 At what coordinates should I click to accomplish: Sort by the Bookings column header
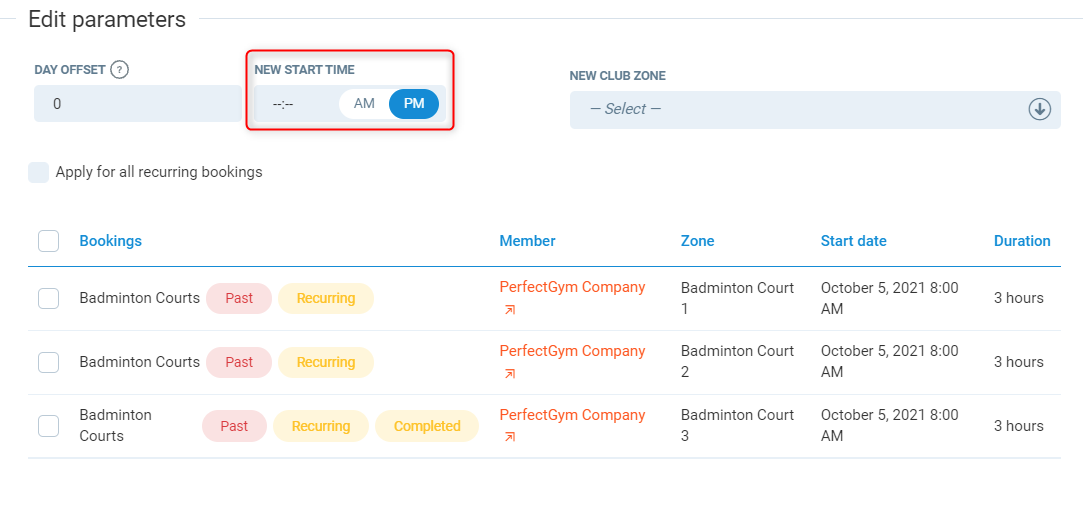pyautogui.click(x=110, y=241)
